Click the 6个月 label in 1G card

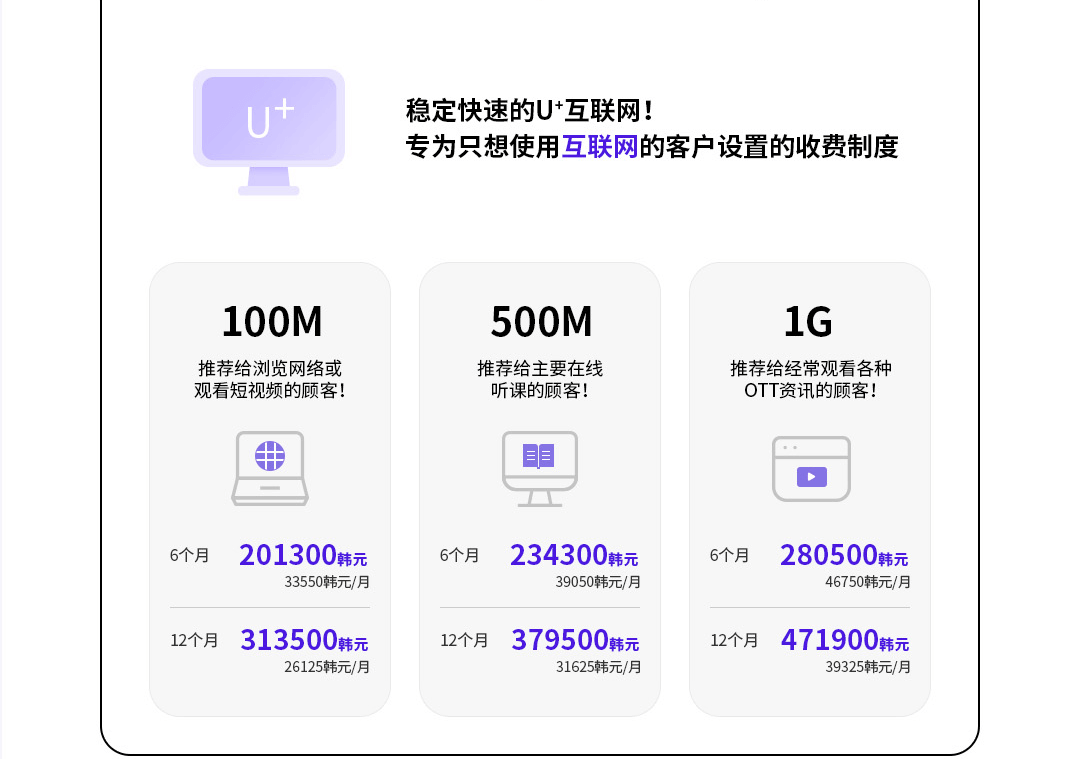point(729,555)
